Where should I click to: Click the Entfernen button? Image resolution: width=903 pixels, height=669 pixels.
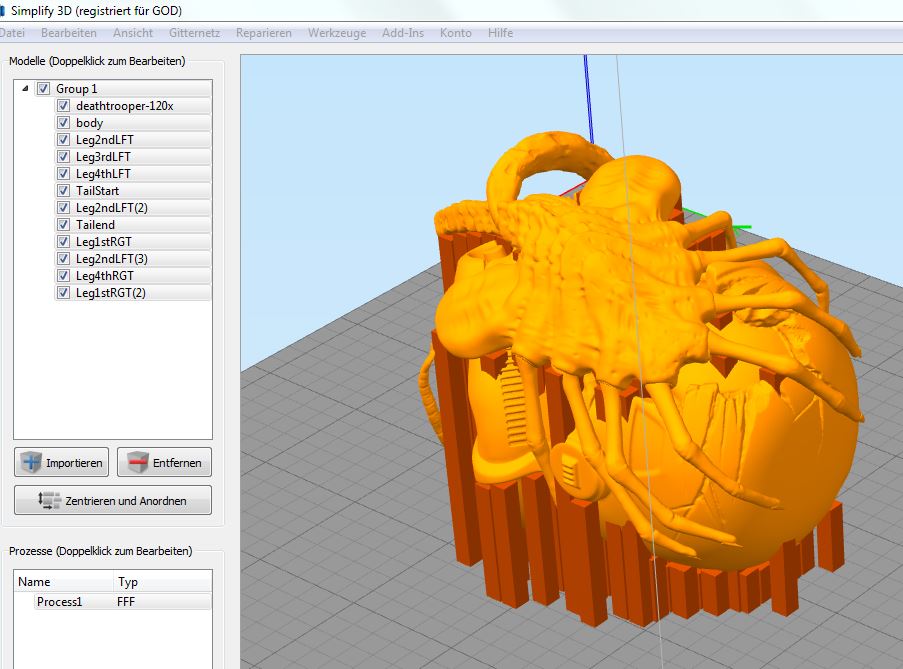tap(165, 462)
